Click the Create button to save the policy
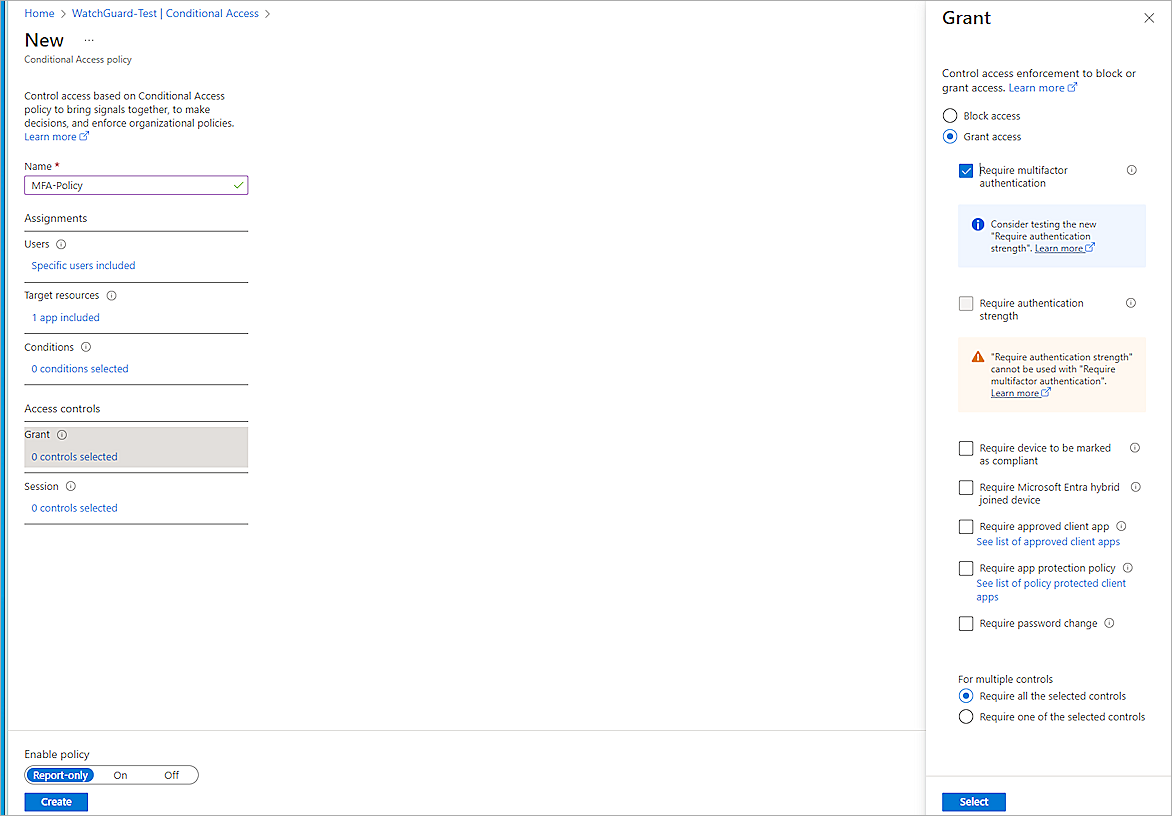The width and height of the screenshot is (1172, 816). pyautogui.click(x=55, y=801)
